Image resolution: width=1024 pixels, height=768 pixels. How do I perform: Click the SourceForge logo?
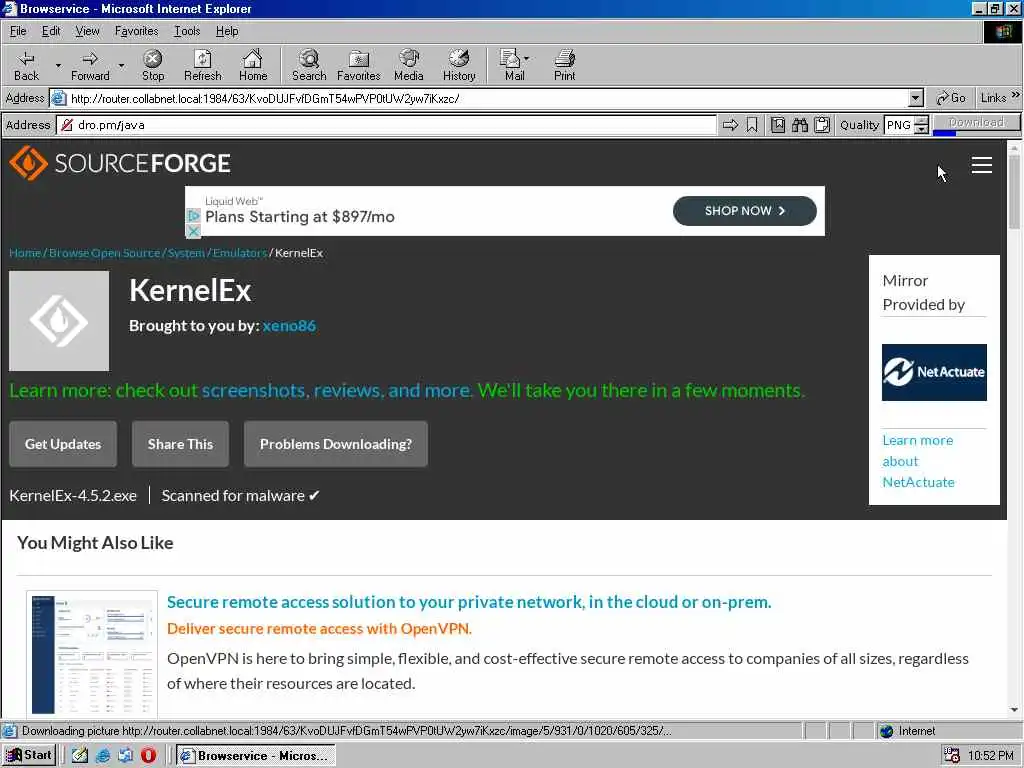120,163
